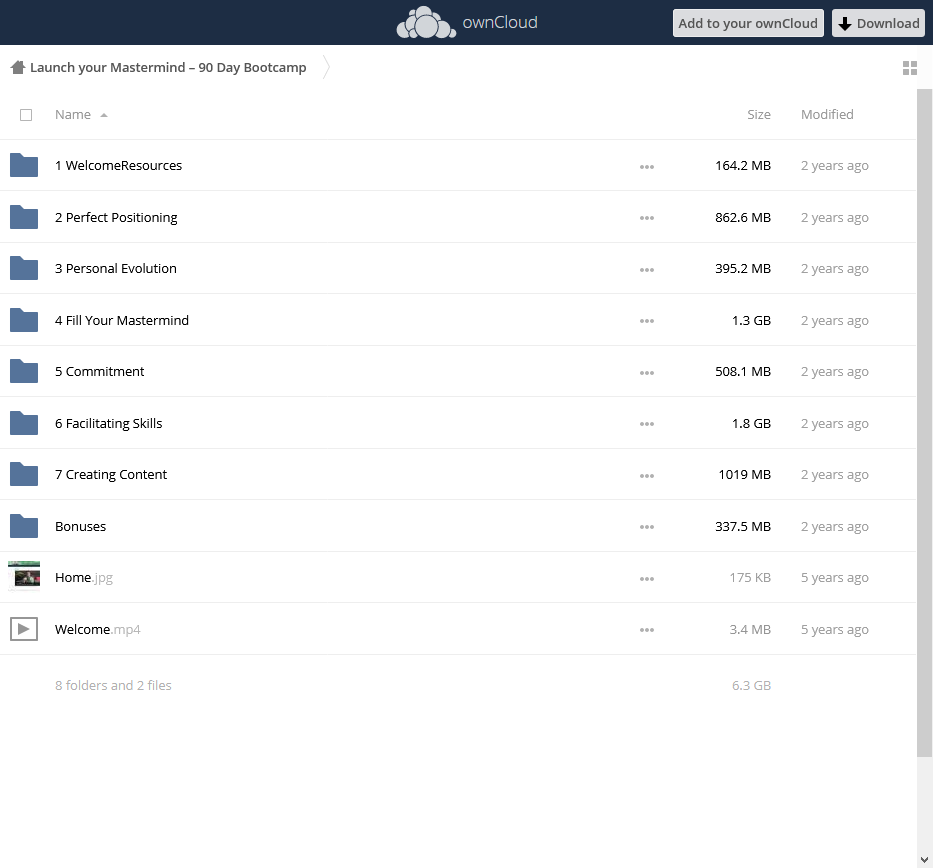This screenshot has height=868, width=933.
Task: Open the Bonuses folder name
Action: point(80,526)
